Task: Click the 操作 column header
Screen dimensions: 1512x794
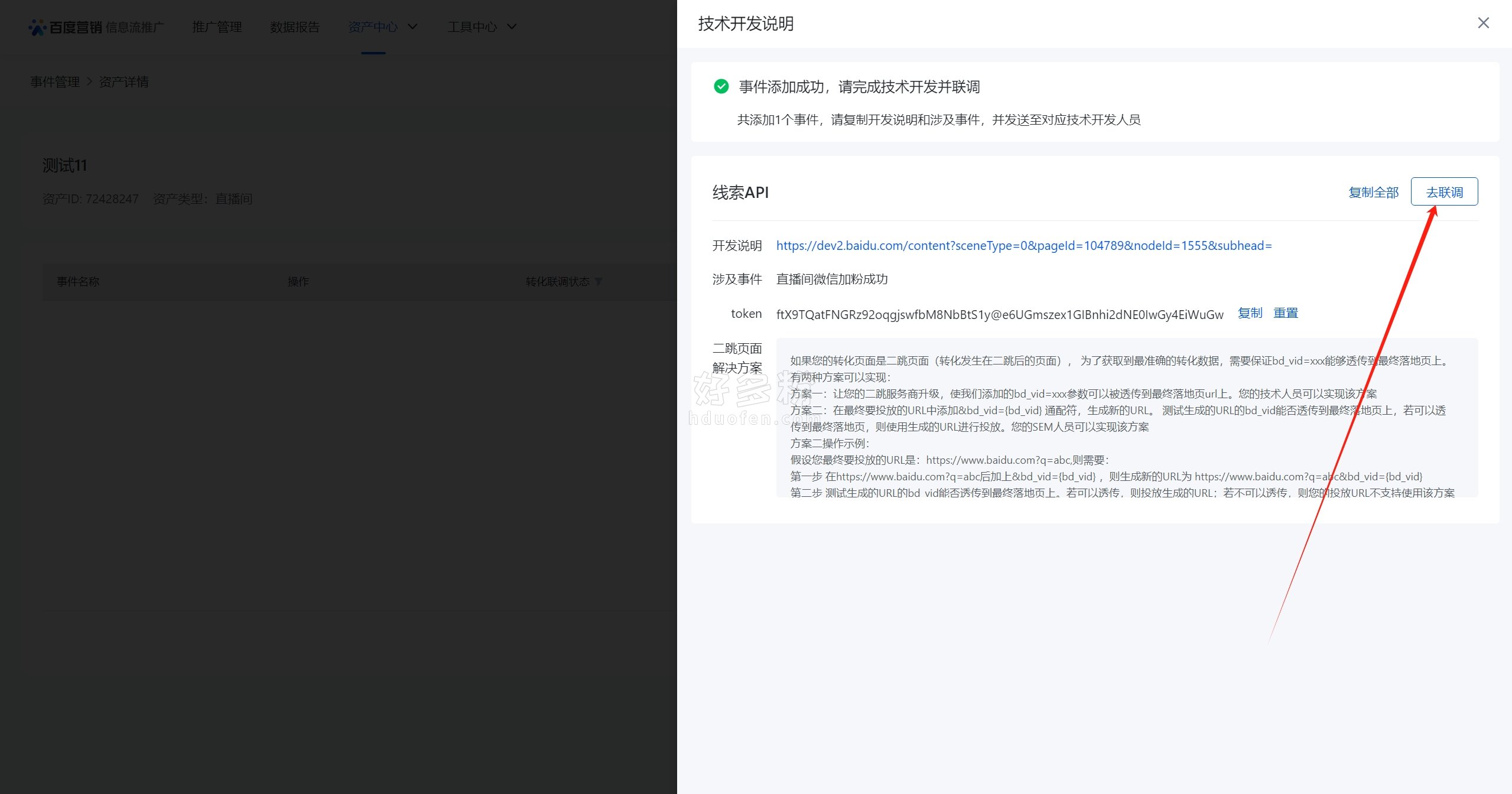Action: (x=298, y=282)
